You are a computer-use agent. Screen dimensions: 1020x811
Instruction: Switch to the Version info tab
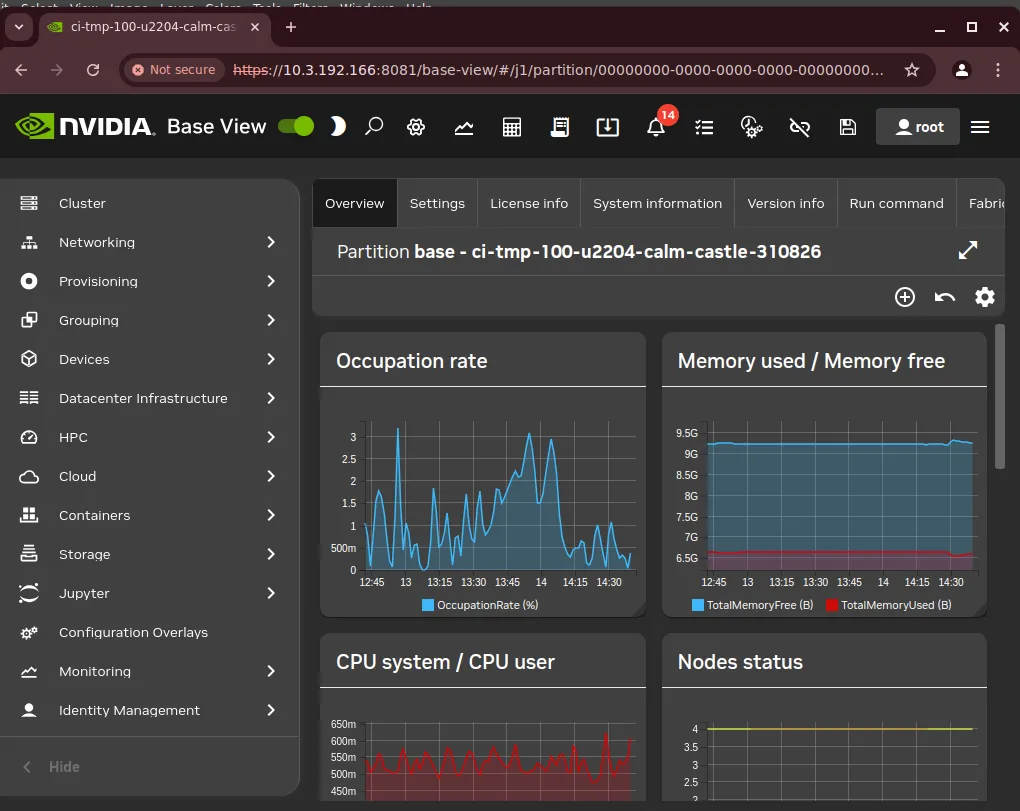point(785,203)
